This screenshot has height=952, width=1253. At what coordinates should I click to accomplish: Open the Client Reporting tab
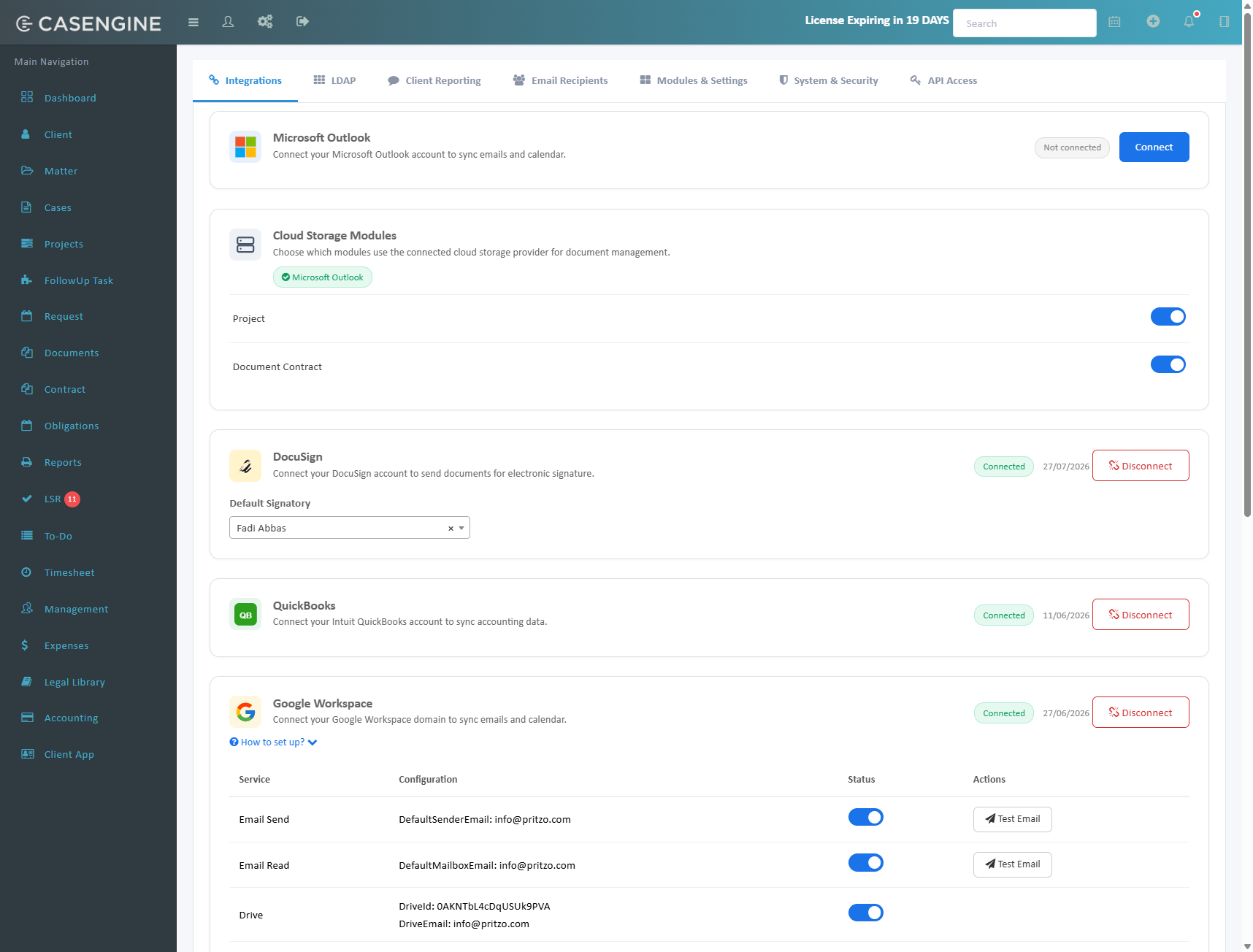tap(434, 80)
